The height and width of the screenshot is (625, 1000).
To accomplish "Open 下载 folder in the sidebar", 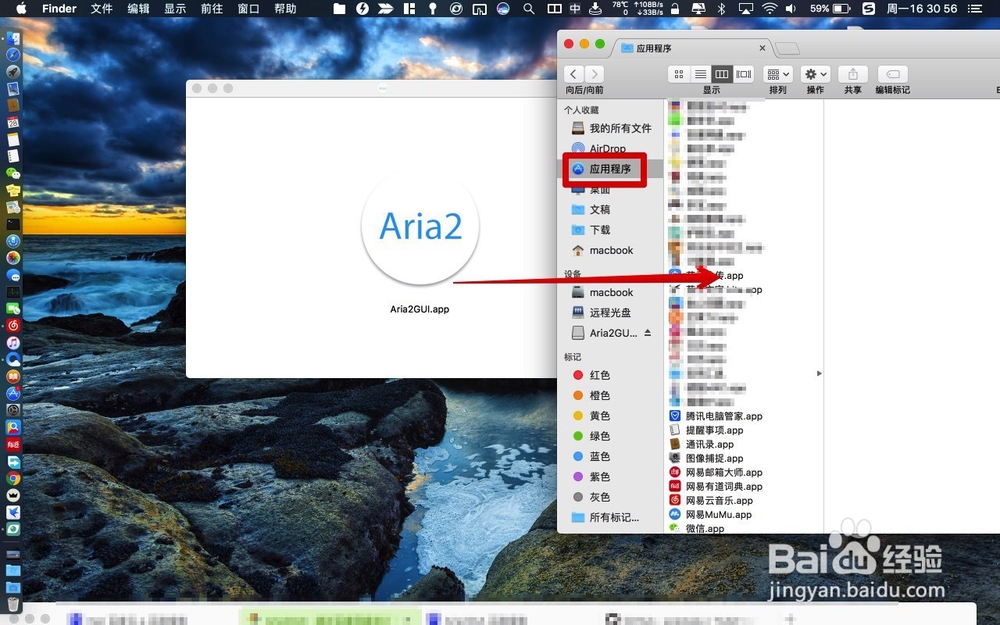I will [599, 230].
